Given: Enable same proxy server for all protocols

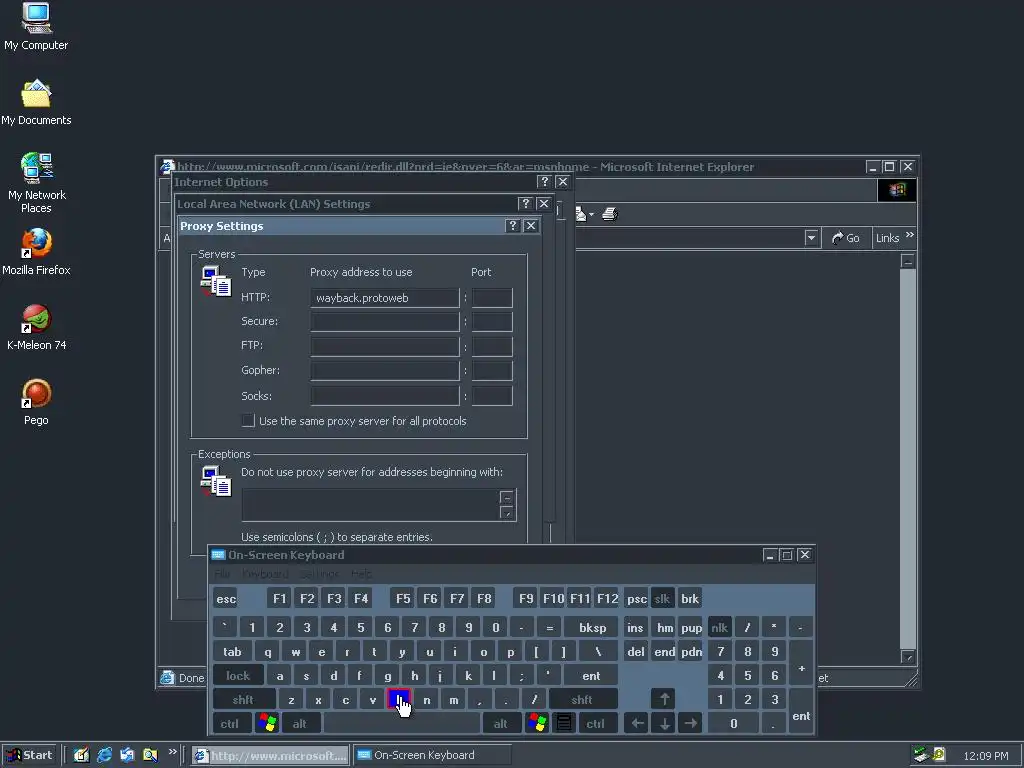Looking at the screenshot, I should (248, 421).
